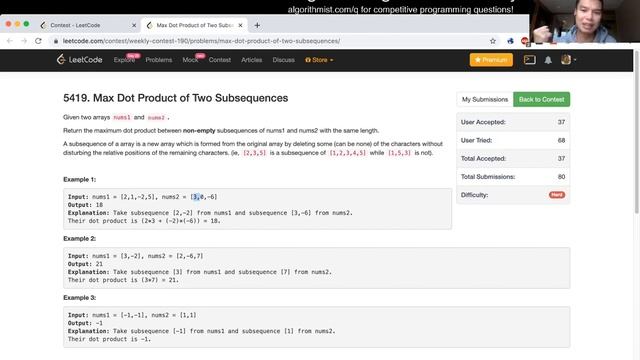This screenshot has width=640, height=360.
Task: Click the Example 3 heading
Action: click(80, 298)
